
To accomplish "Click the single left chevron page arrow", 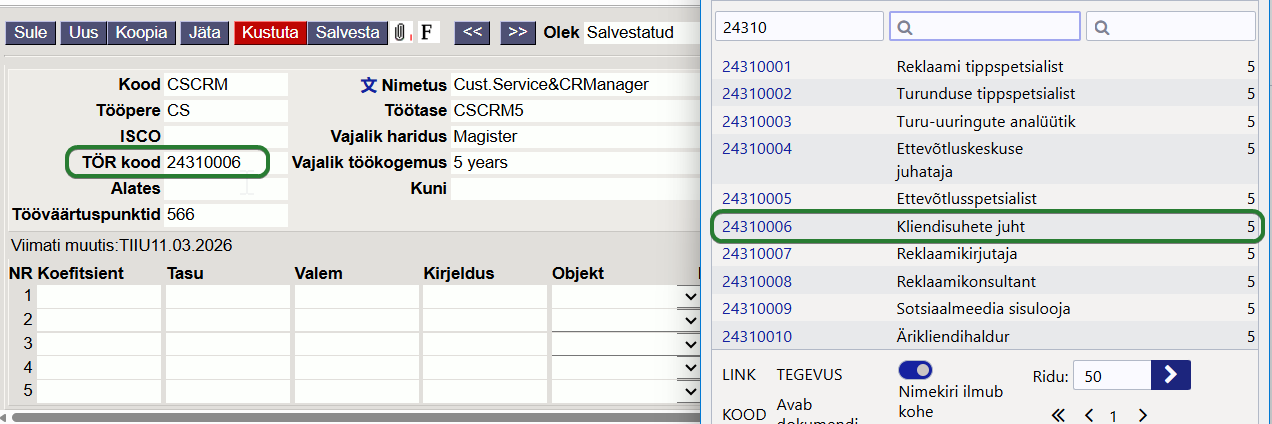I will (x=1090, y=415).
